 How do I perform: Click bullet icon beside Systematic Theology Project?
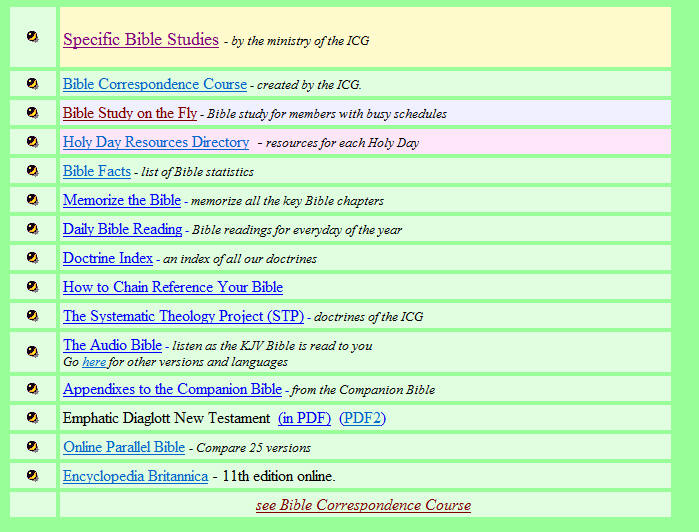[x=33, y=316]
